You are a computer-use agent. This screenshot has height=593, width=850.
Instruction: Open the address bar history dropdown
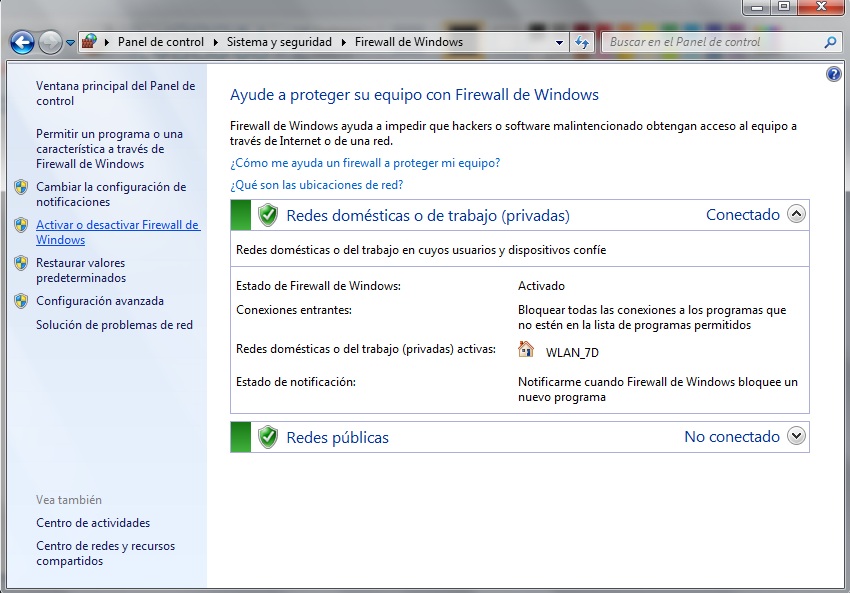click(x=559, y=42)
